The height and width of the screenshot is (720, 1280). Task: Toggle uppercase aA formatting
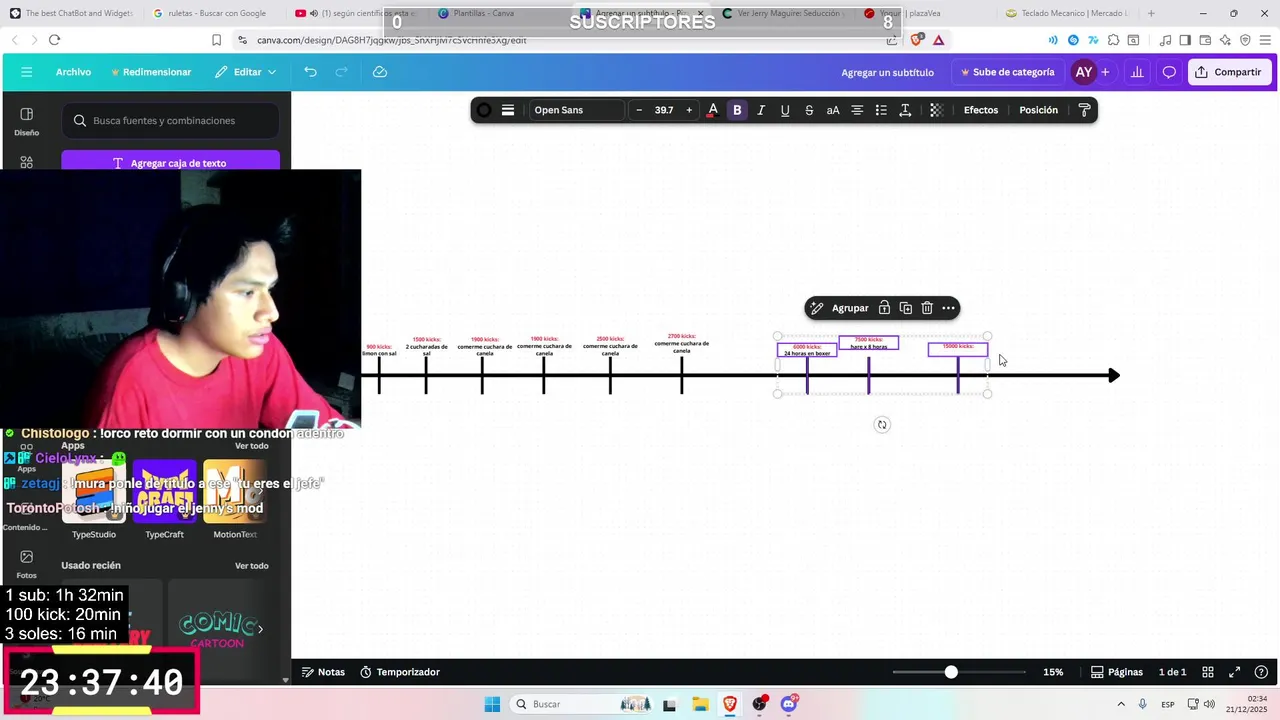[833, 110]
